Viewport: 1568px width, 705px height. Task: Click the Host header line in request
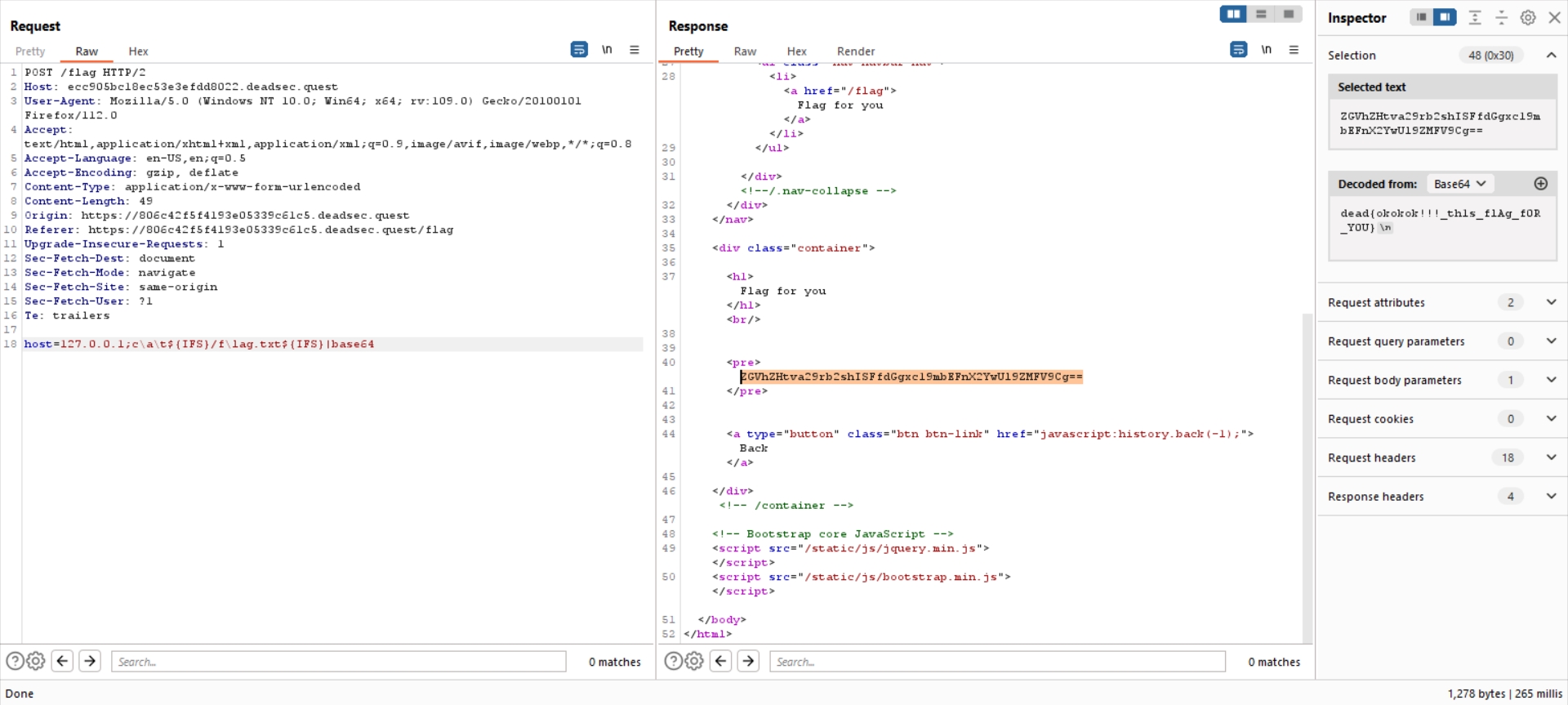pyautogui.click(x=180, y=87)
